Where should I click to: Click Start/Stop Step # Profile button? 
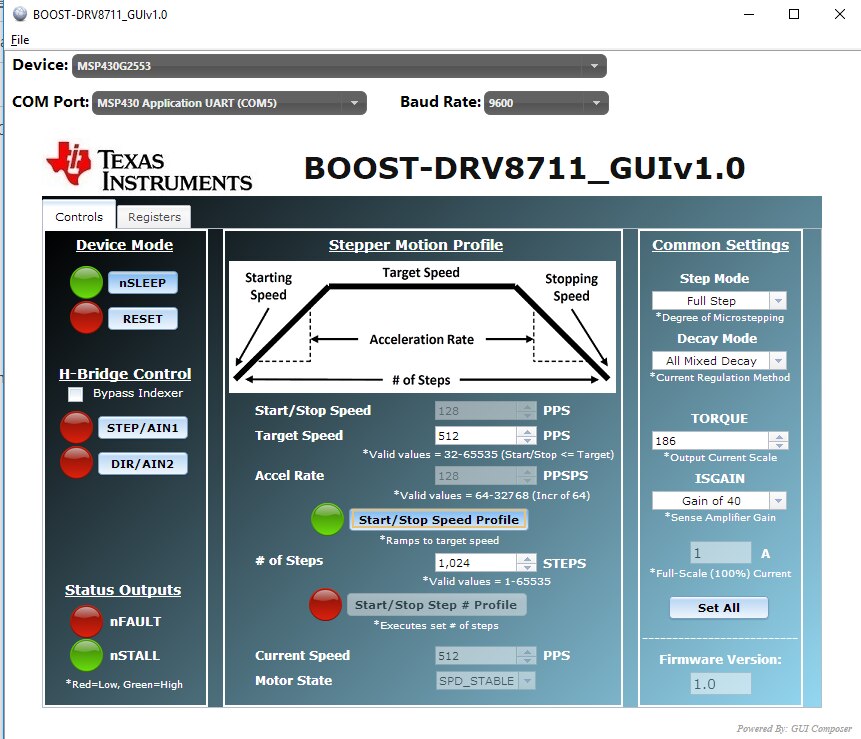[436, 604]
